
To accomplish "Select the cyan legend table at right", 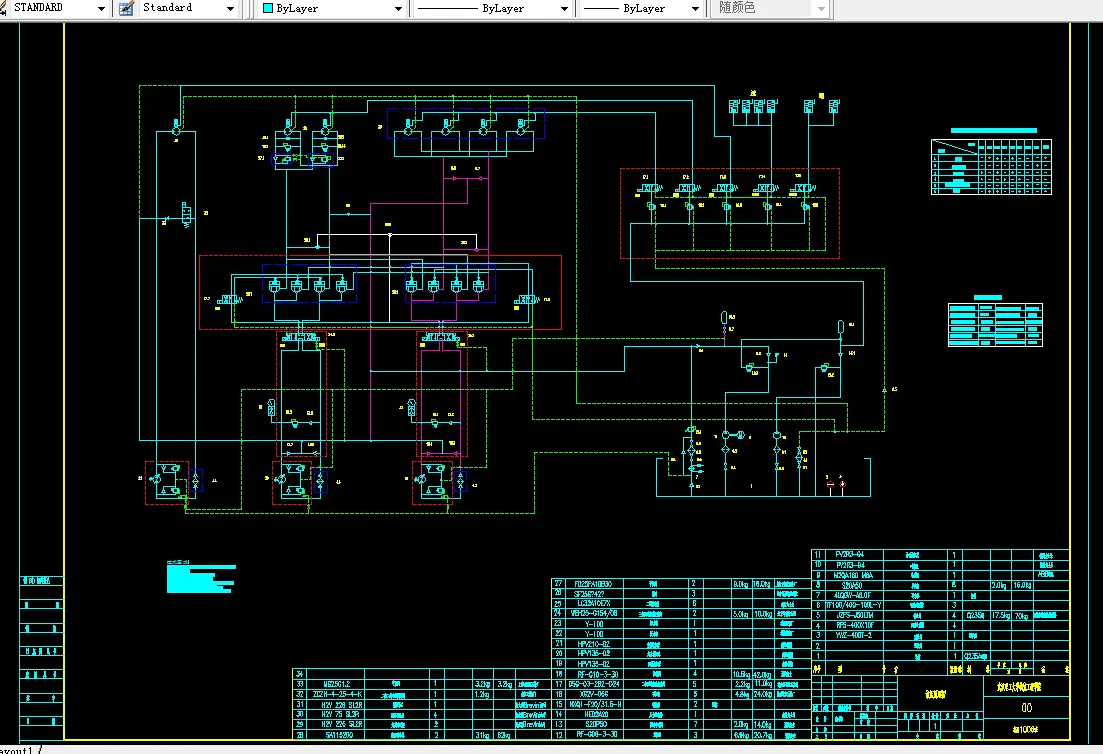I will click(995, 324).
